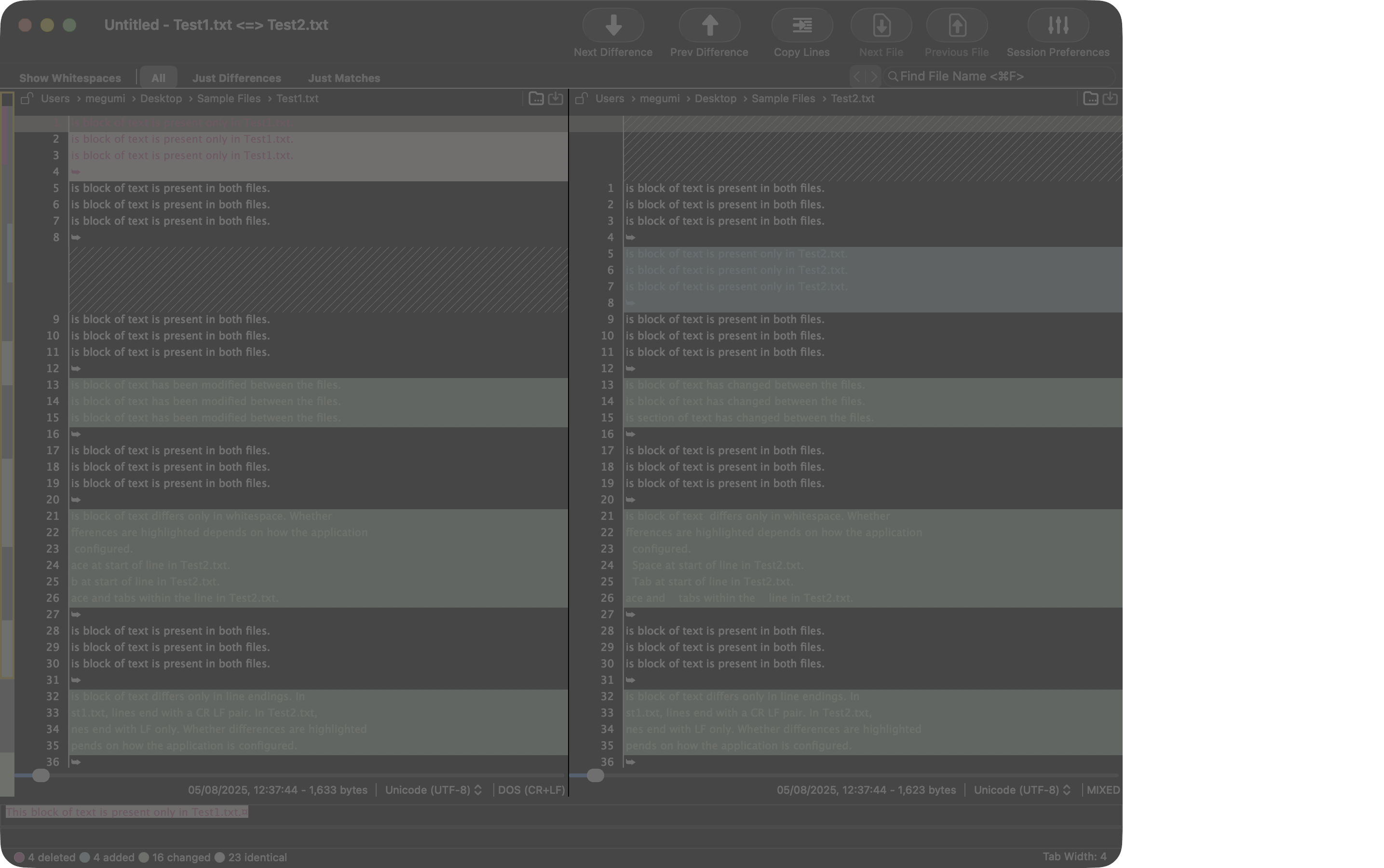Select line 13 "has been modified" in left pane
Screen dimensions: 1384x868
point(319,385)
